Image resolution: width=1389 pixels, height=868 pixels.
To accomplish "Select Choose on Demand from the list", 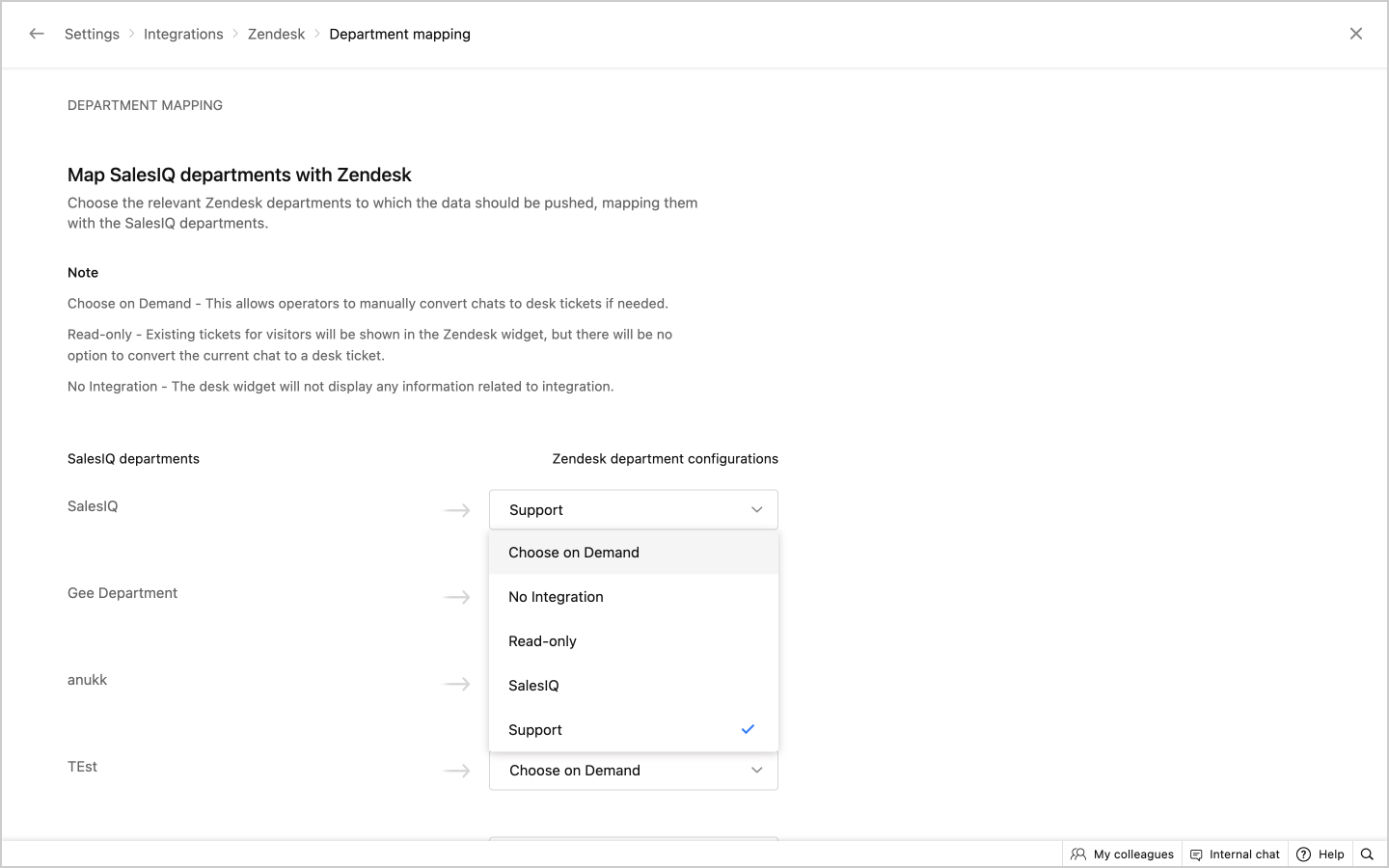I will click(x=574, y=553).
